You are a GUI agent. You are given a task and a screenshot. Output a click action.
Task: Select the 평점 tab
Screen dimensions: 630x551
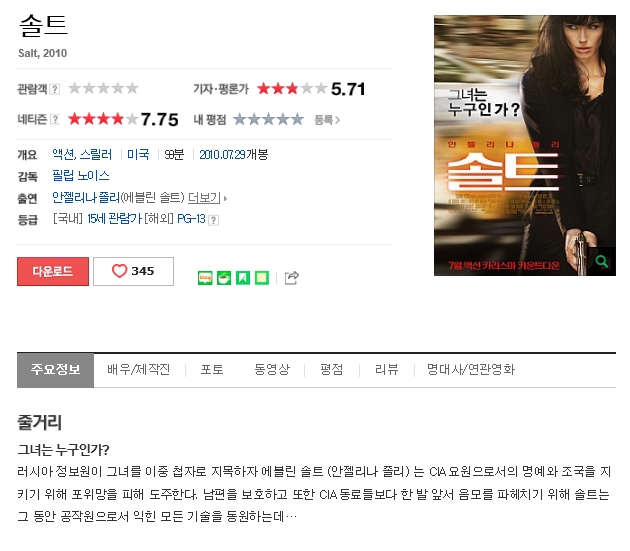pos(331,369)
